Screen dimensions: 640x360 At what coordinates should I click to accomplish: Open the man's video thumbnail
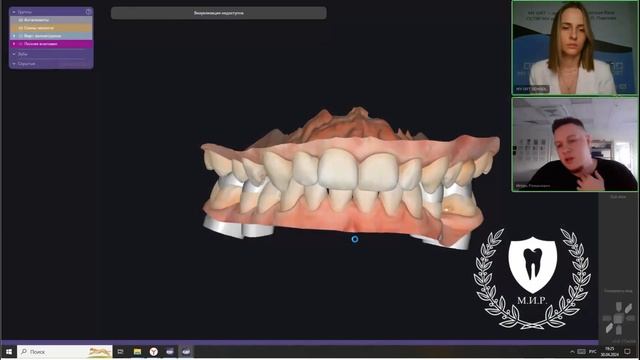574,144
